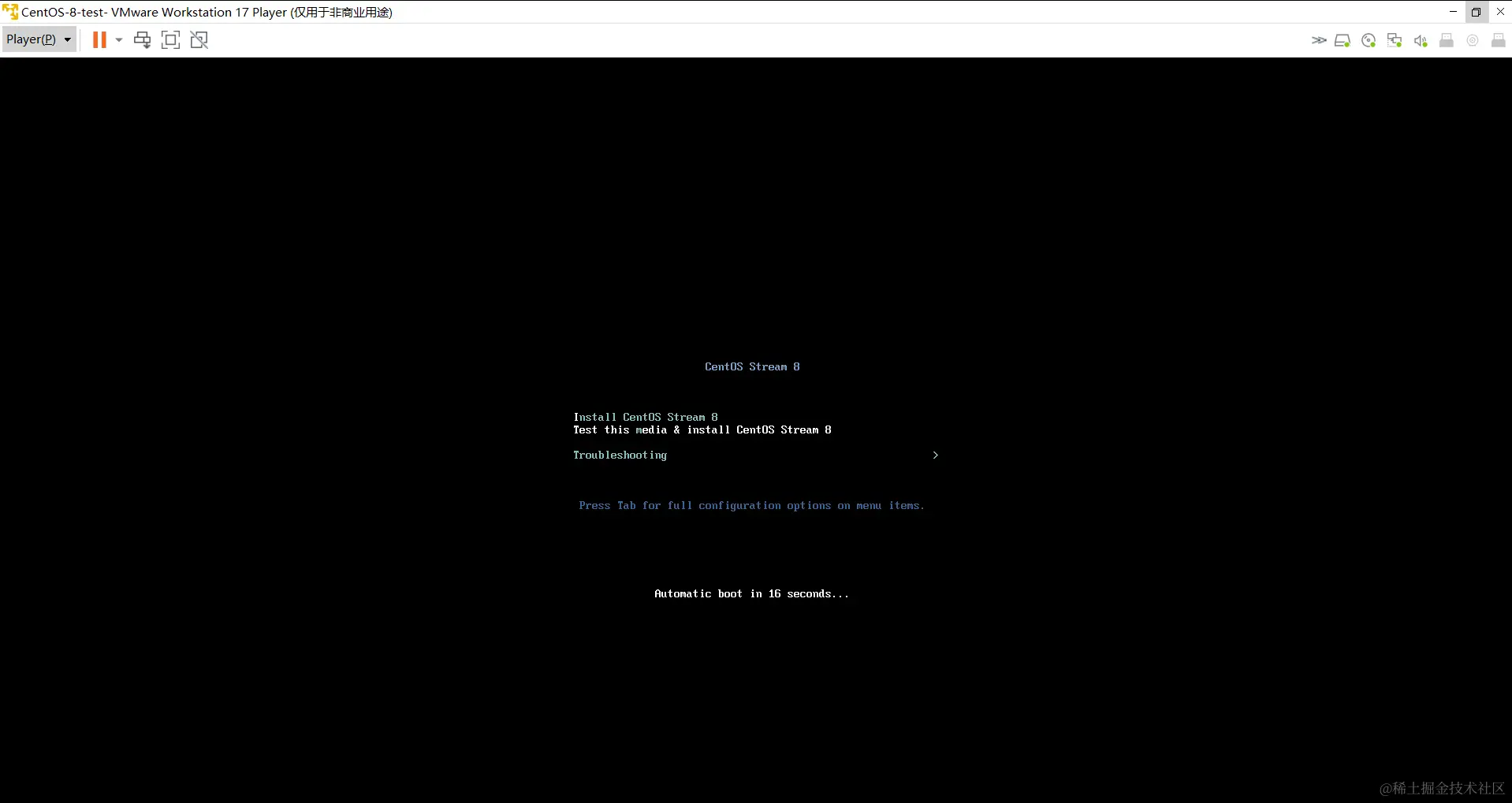Click the 'Press Tab for full configuration' hint

point(751,506)
